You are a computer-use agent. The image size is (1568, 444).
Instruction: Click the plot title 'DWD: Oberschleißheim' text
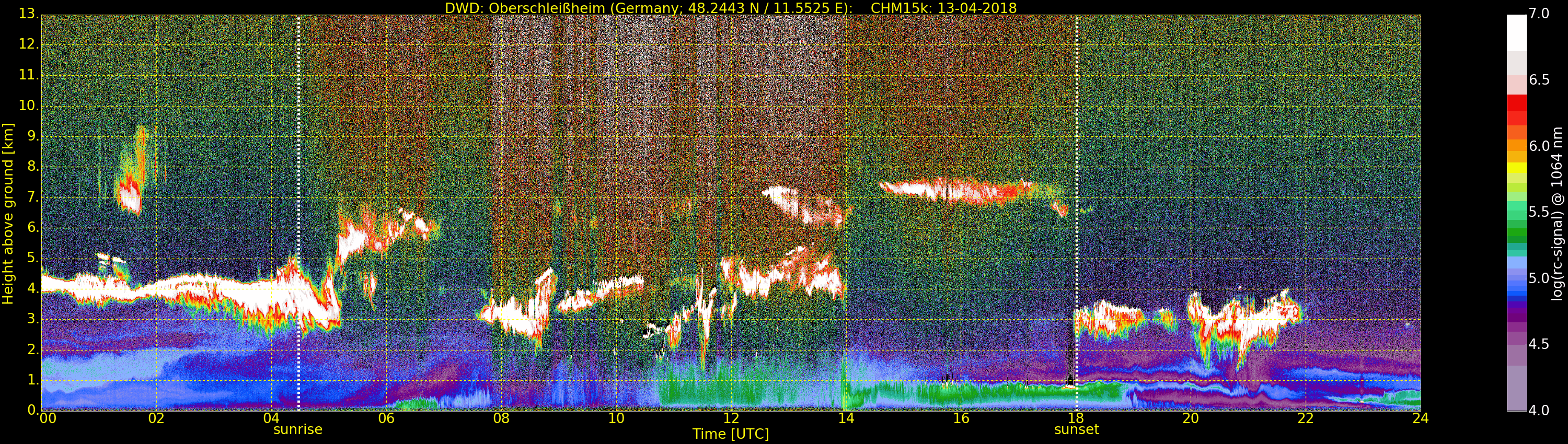(x=525, y=8)
